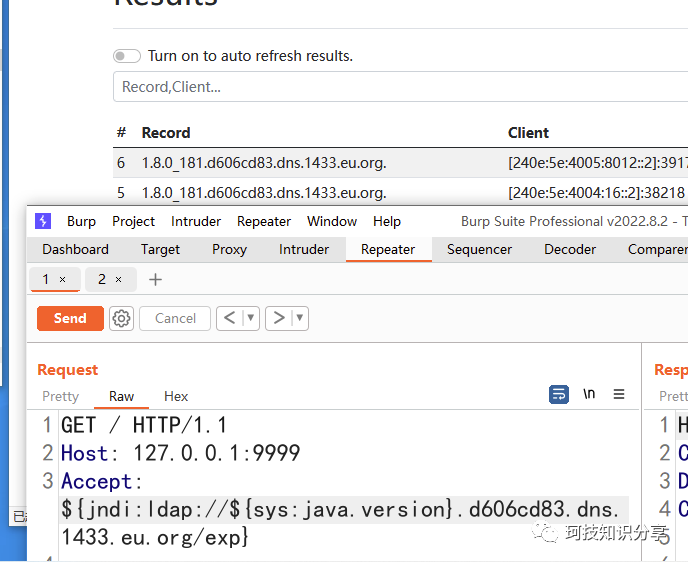Add a new Repeater tab with plus

pyautogui.click(x=155, y=279)
